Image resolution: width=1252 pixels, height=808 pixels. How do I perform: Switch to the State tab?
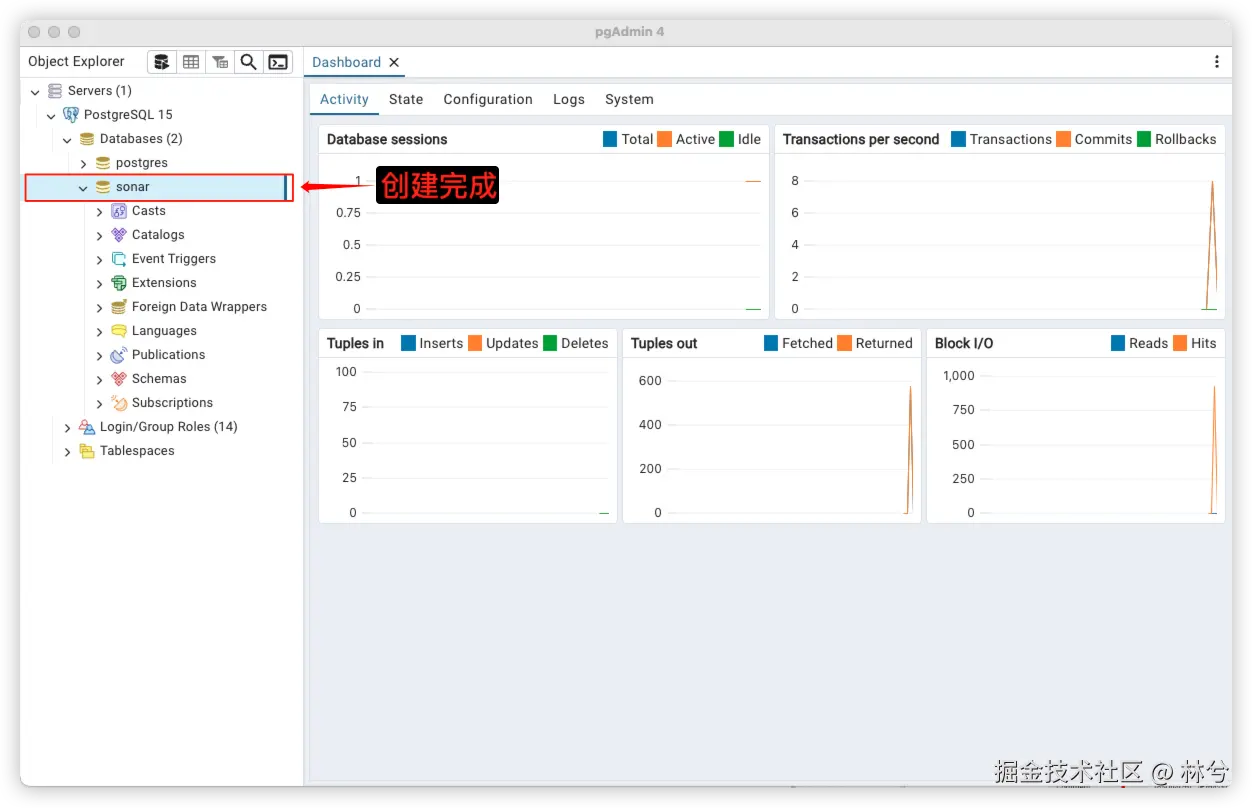[x=406, y=99]
